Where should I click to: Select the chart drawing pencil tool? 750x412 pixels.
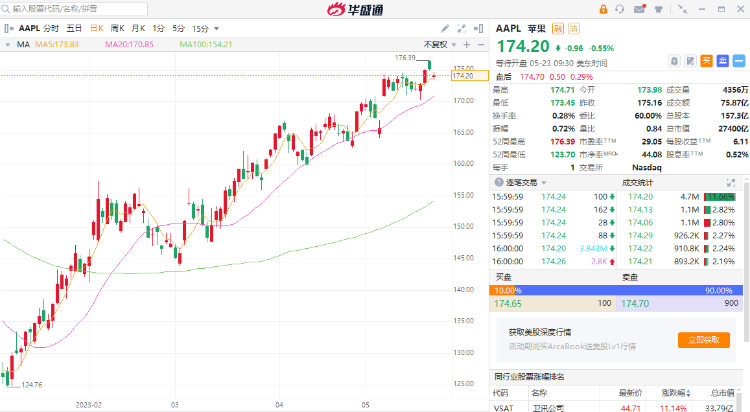coord(445,29)
